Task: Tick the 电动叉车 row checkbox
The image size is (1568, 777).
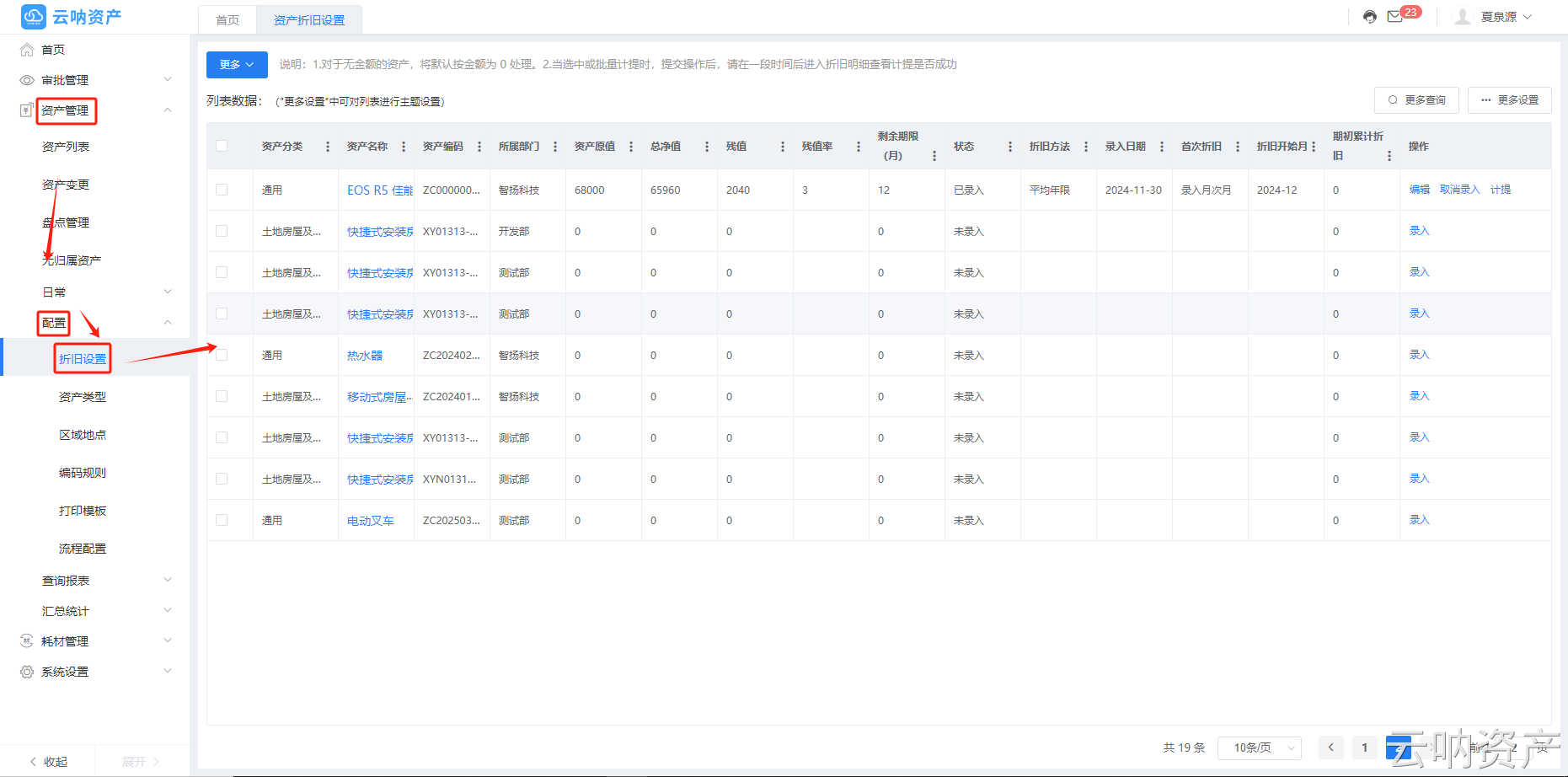Action: click(x=222, y=520)
